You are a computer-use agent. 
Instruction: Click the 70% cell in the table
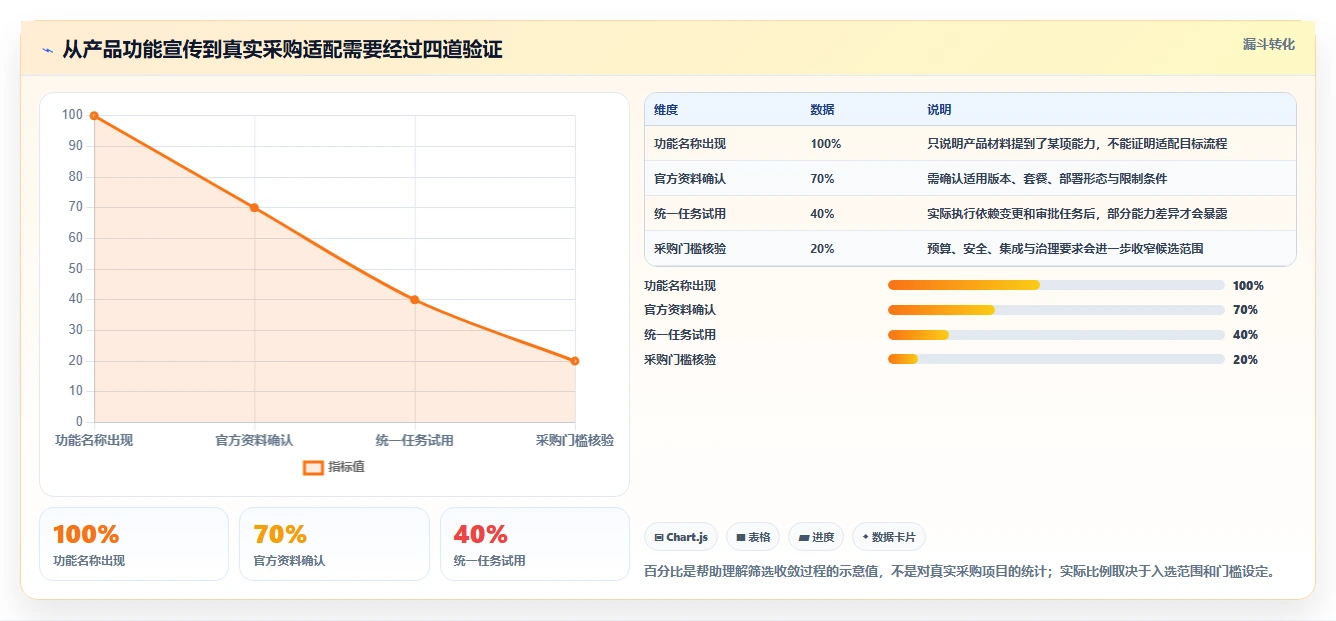click(822, 179)
